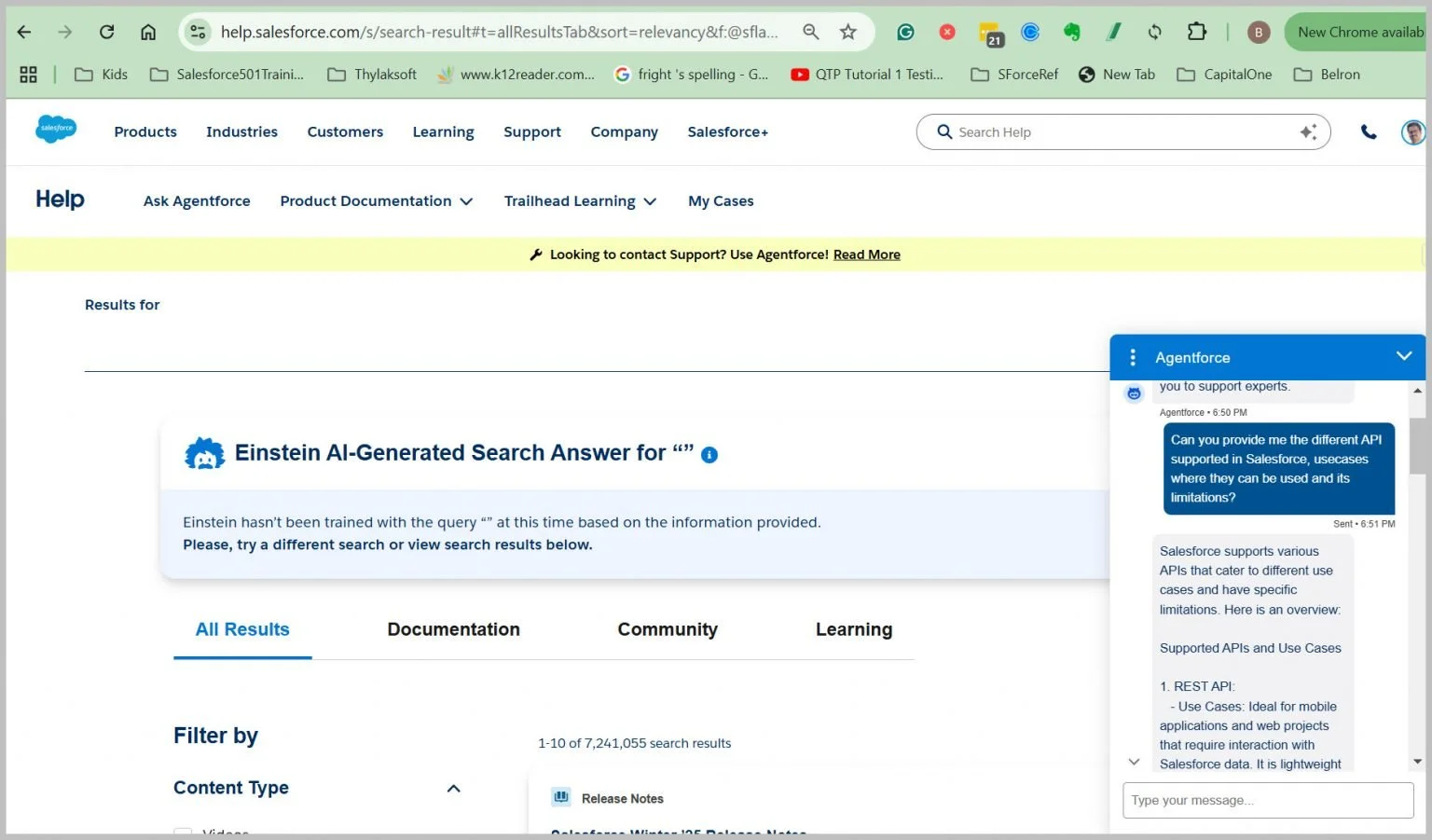The height and width of the screenshot is (840, 1432).
Task: Open My Cases link
Action: tap(721, 200)
